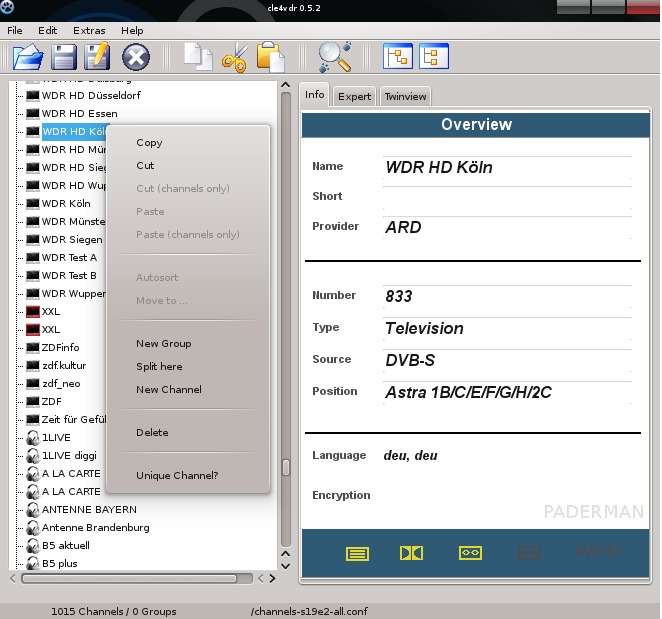The image size is (662, 619).
Task: Open the Twinview tab
Action: (405, 96)
